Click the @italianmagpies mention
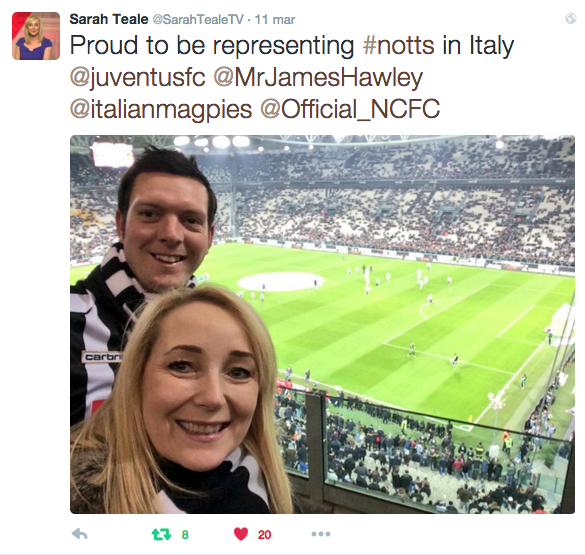Screen dimensions: 585x555 (x=161, y=110)
